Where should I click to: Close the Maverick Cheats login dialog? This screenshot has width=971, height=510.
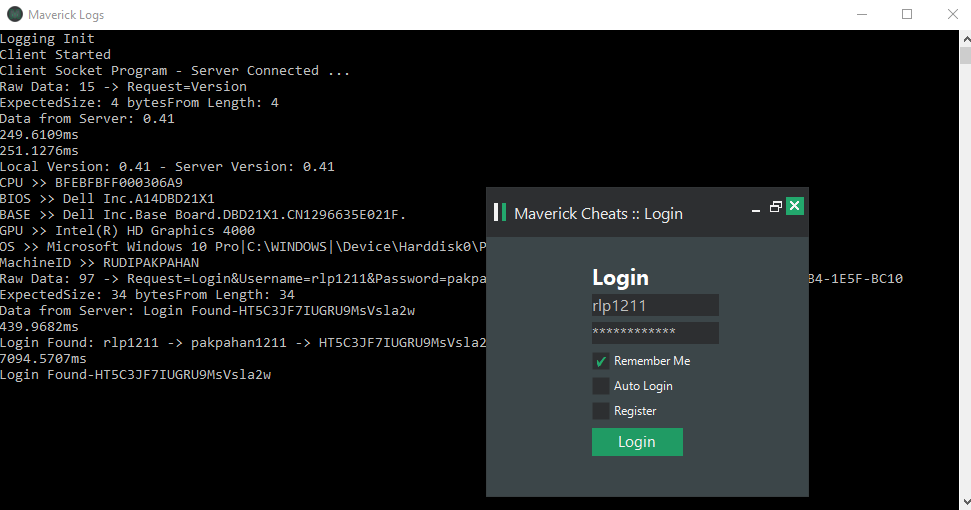coord(795,206)
